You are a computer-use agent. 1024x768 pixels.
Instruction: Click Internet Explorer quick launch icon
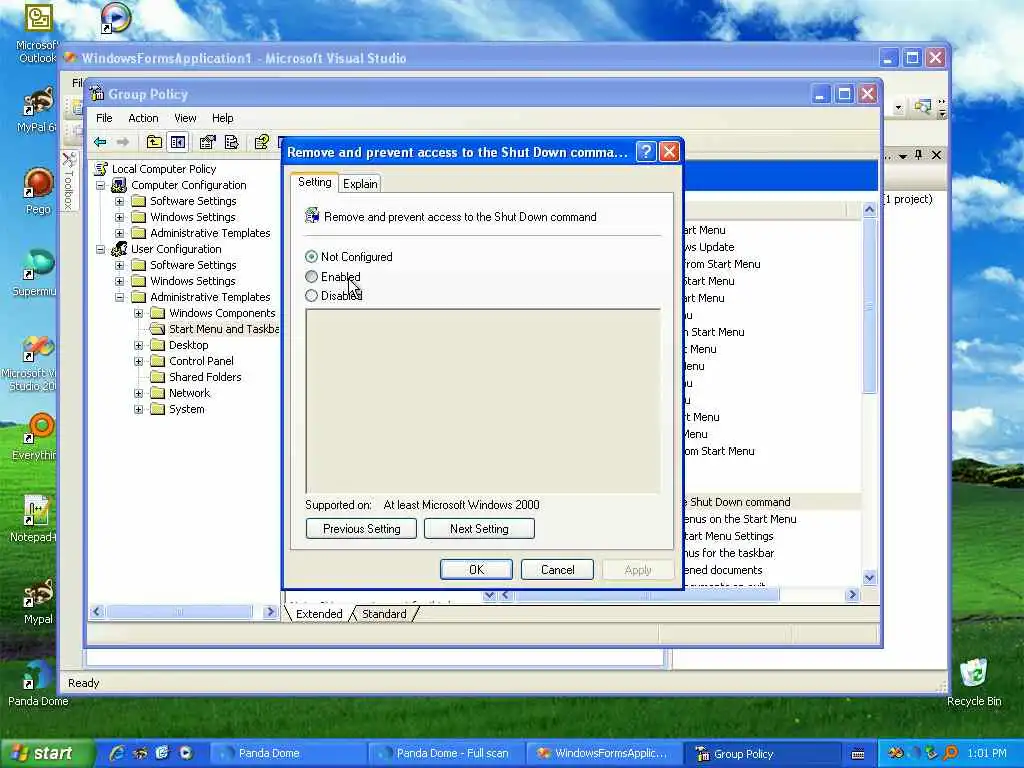click(x=118, y=753)
